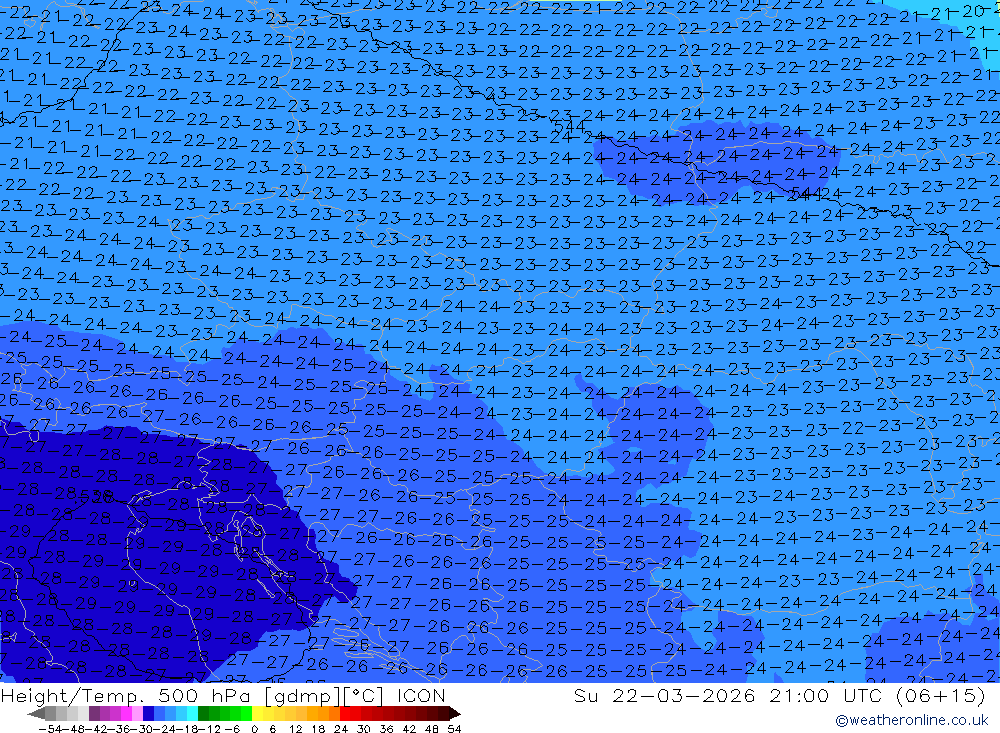Pick the dark purple -42 legend swatch
Viewport: 1000px width, 733px height.
(x=94, y=713)
